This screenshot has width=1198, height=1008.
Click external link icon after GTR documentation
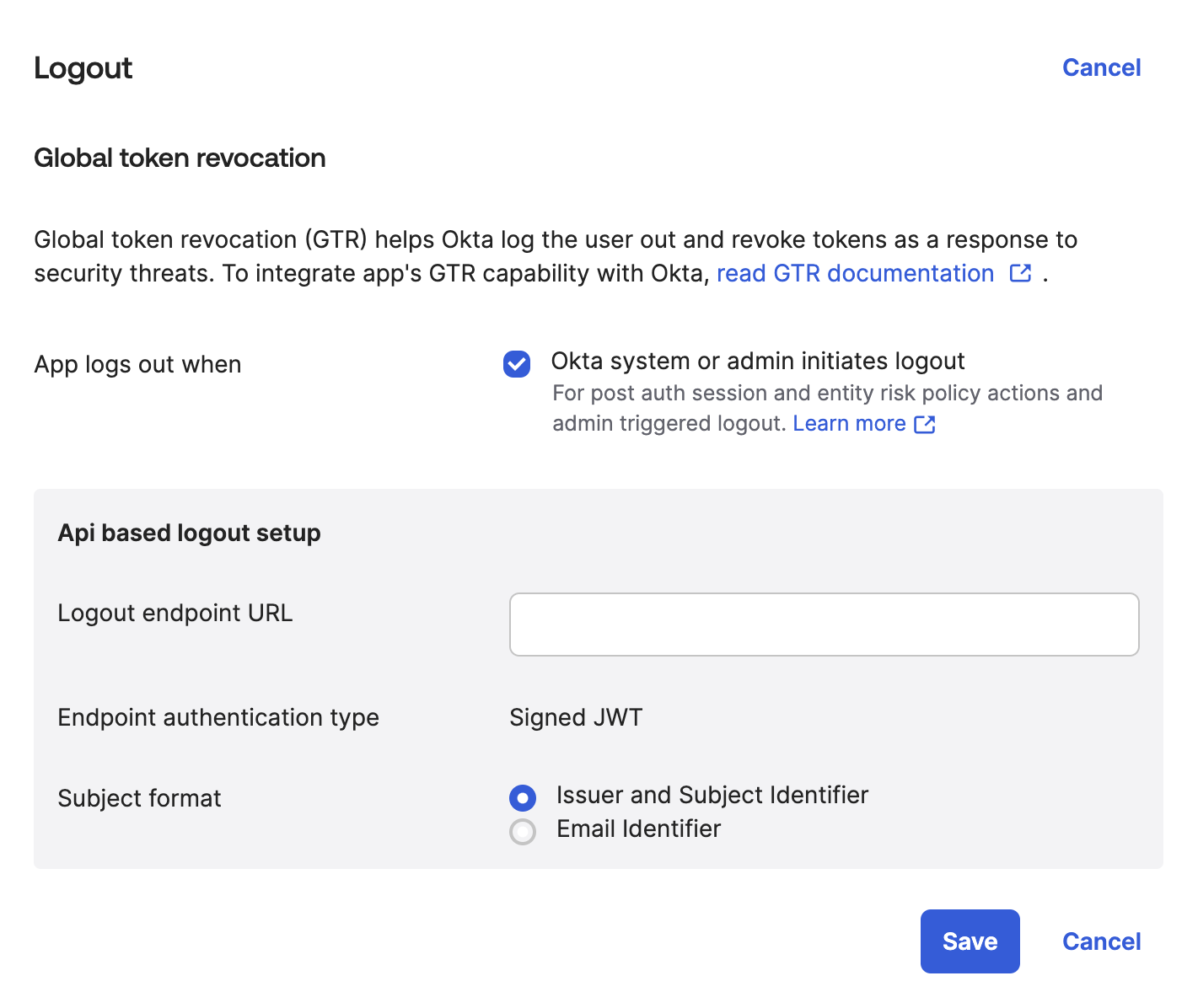[1020, 273]
